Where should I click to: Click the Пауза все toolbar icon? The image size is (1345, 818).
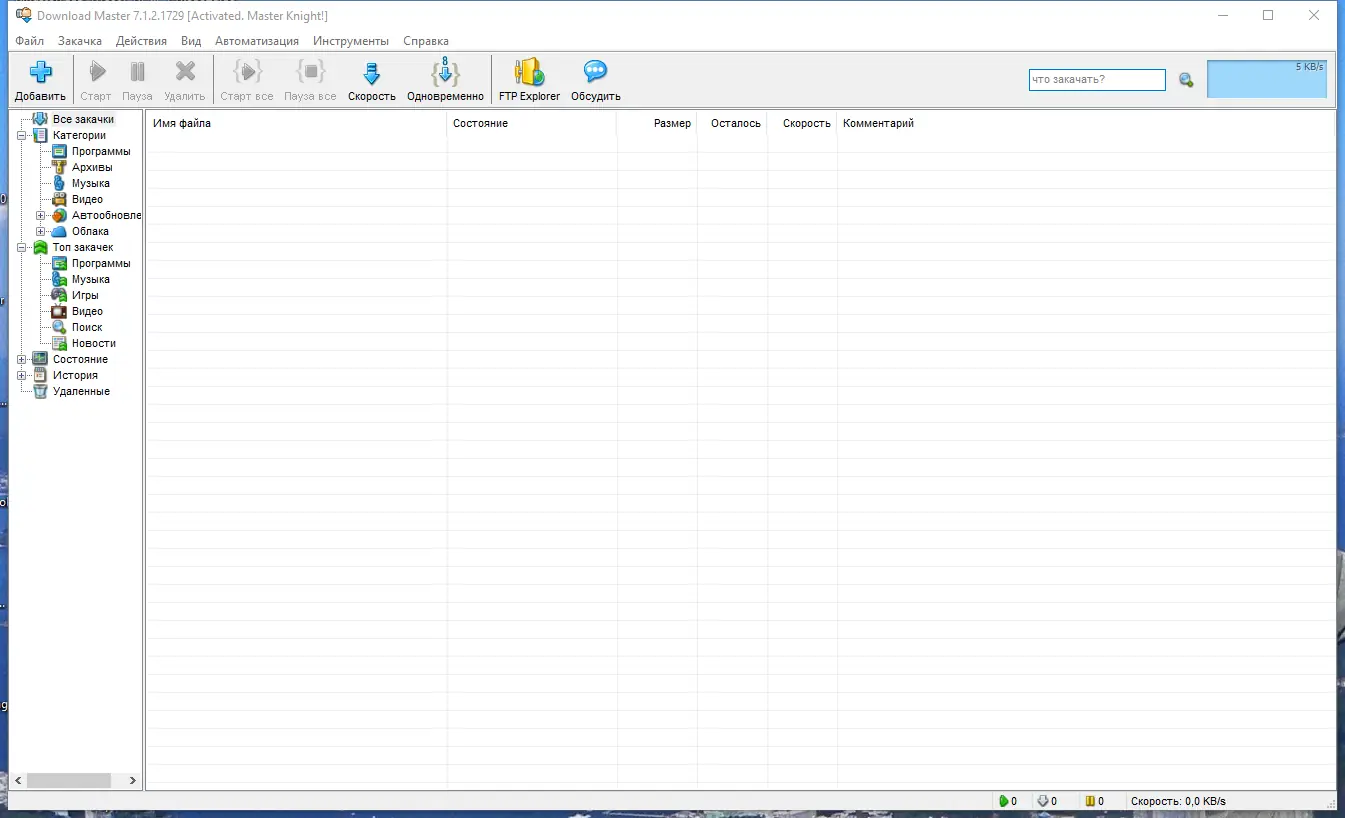[x=310, y=72]
